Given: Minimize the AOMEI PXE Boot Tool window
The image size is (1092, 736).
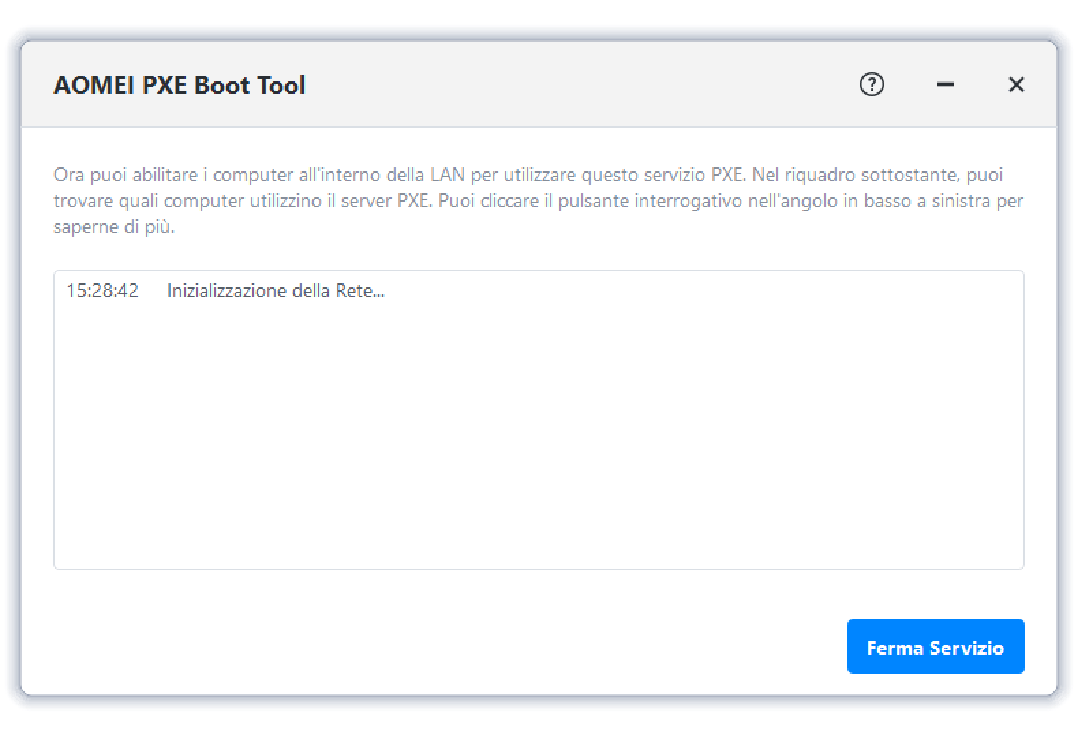Looking at the screenshot, I should tap(945, 85).
